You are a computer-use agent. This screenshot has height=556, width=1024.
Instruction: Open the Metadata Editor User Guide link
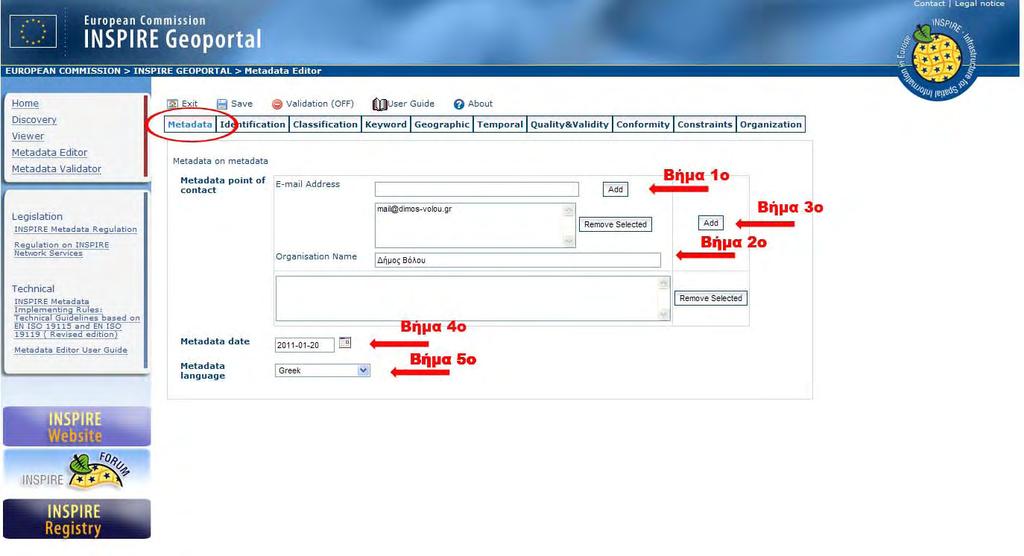(x=71, y=350)
